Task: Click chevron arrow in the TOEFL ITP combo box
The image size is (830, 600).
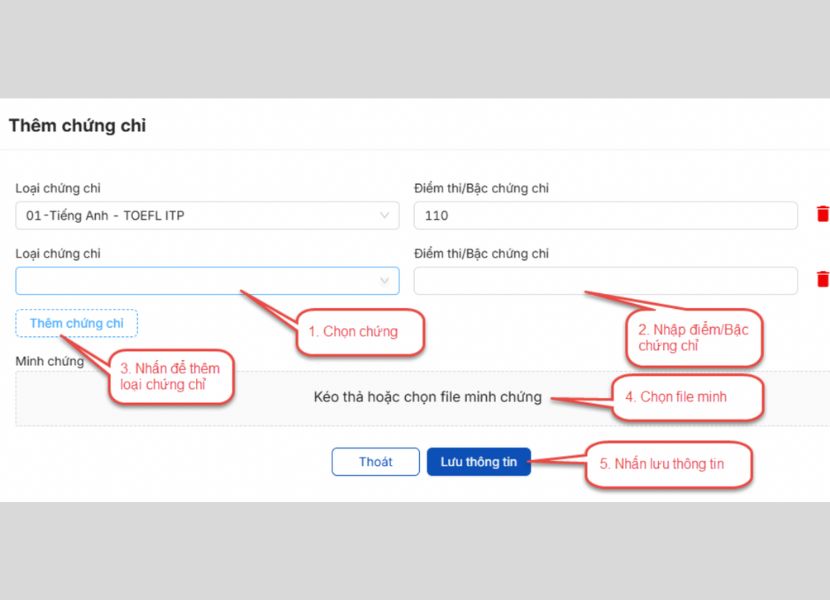Action: tap(385, 216)
